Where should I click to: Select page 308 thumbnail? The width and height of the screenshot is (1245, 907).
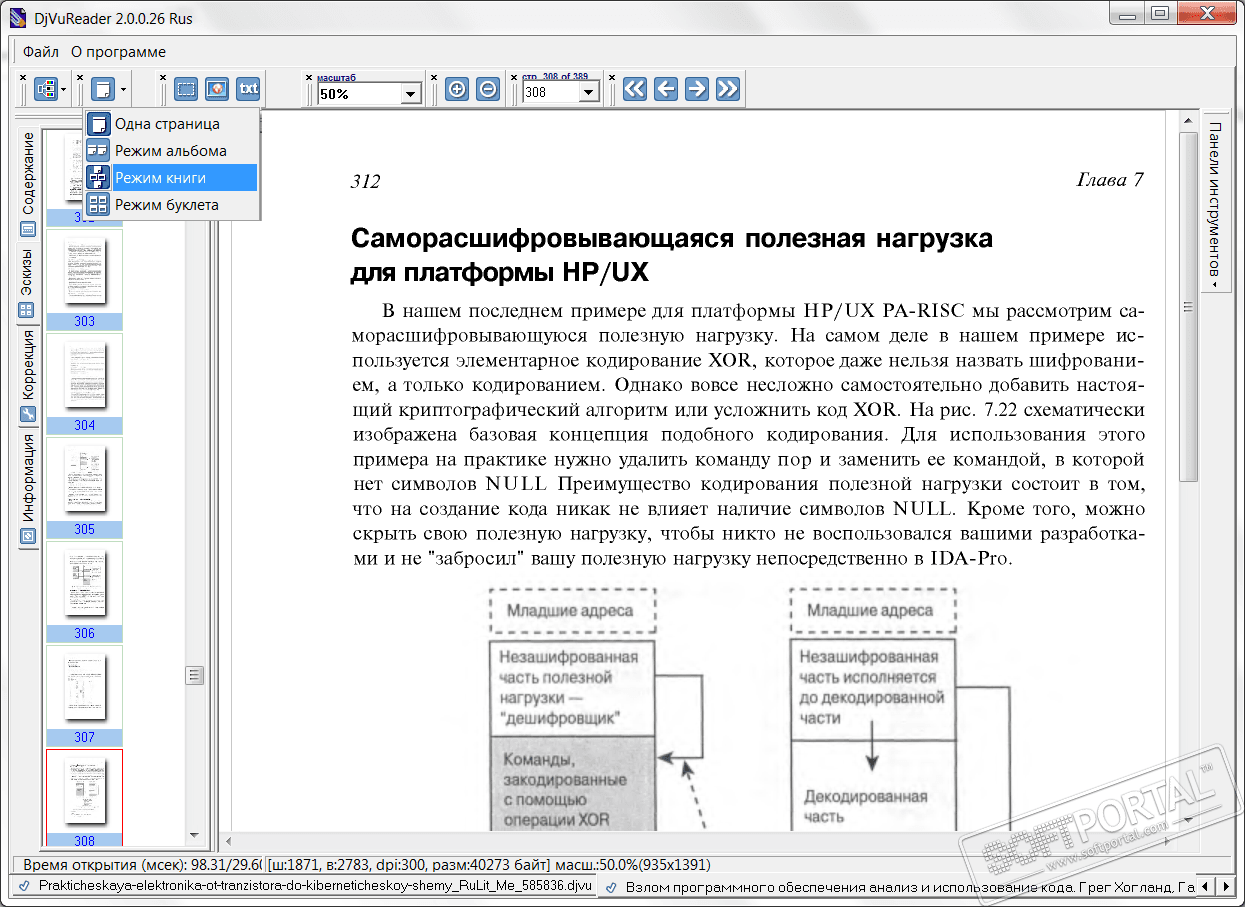84,799
